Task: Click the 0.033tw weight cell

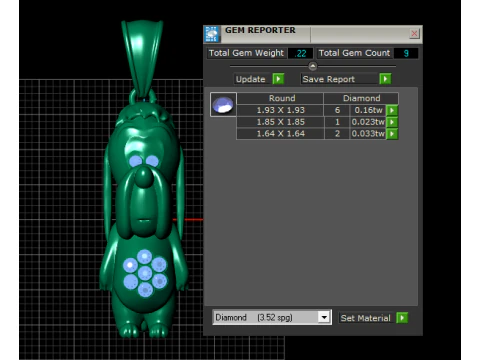Action: (368, 134)
